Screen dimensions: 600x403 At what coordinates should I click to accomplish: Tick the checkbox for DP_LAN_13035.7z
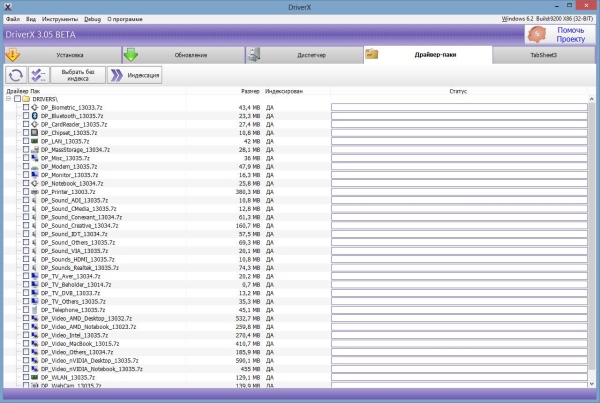click(x=26, y=141)
